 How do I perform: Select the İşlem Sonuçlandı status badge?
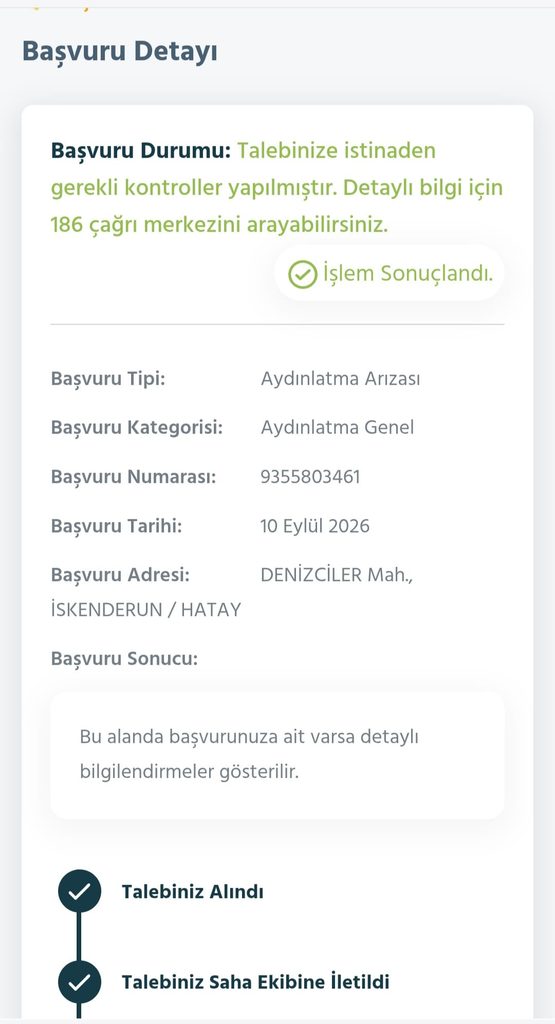[389, 274]
